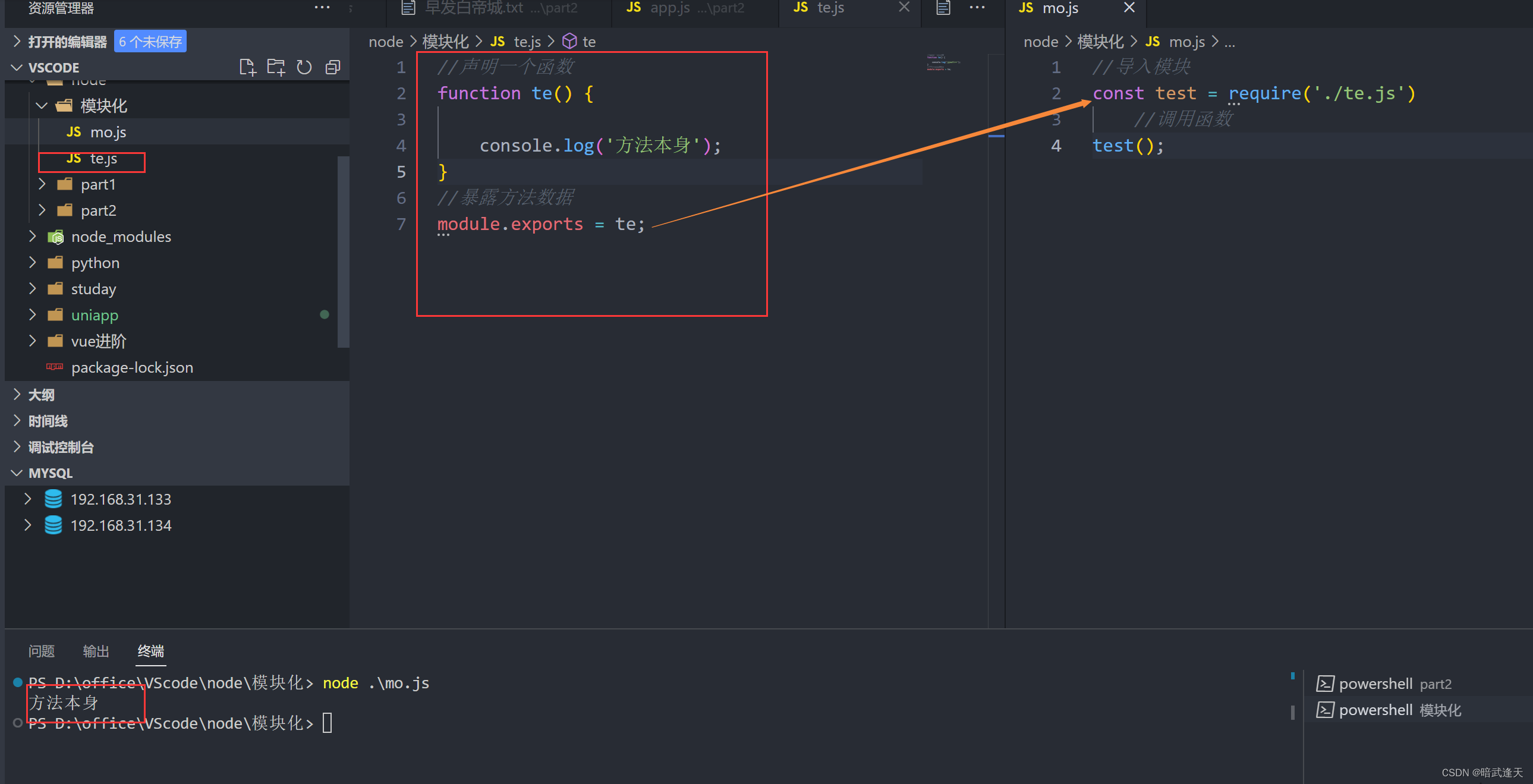Expand the part2 folder chevron
Viewport: 1533px width, 784px height.
pos(42,210)
